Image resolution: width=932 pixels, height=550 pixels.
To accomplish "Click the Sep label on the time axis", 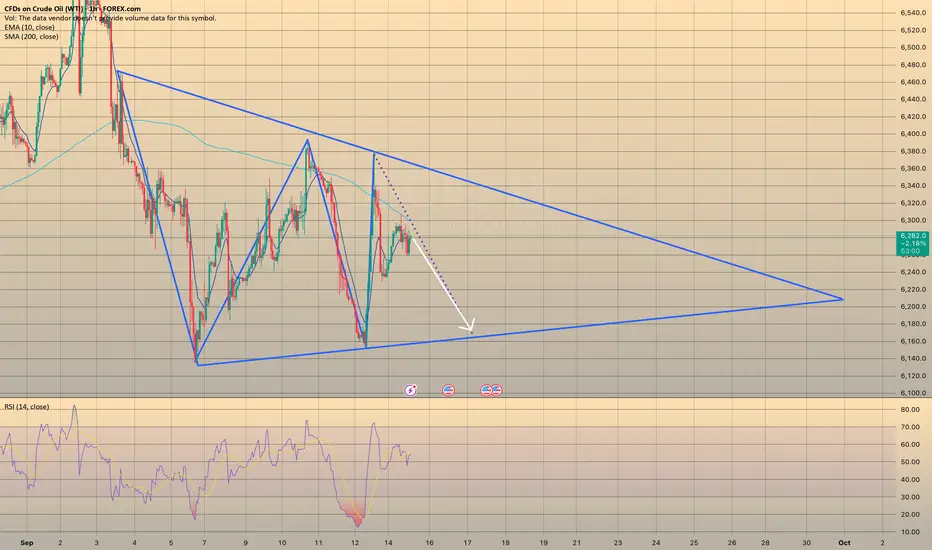I will tap(26, 543).
